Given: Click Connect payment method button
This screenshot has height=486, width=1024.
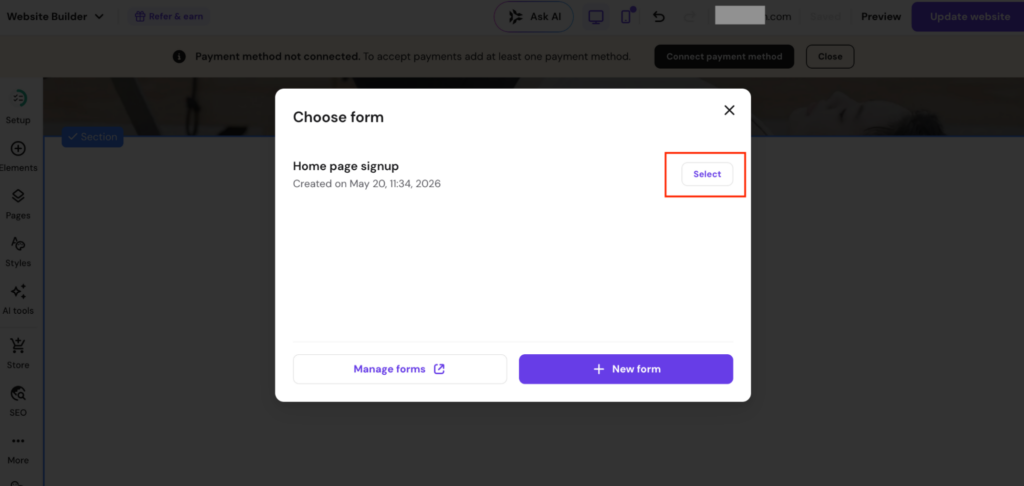Looking at the screenshot, I should pos(724,57).
